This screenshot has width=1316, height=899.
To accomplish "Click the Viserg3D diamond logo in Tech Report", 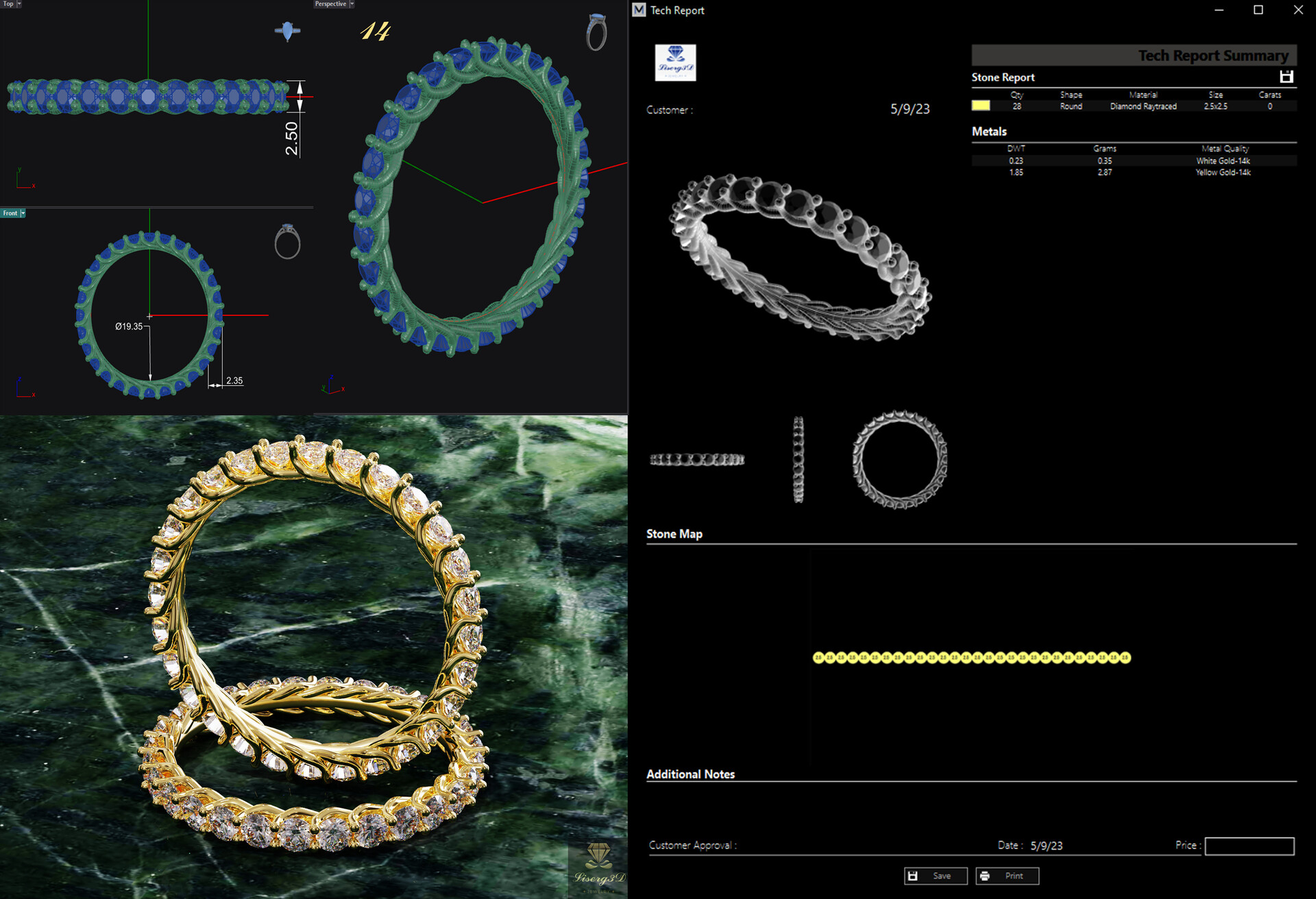I will [675, 62].
